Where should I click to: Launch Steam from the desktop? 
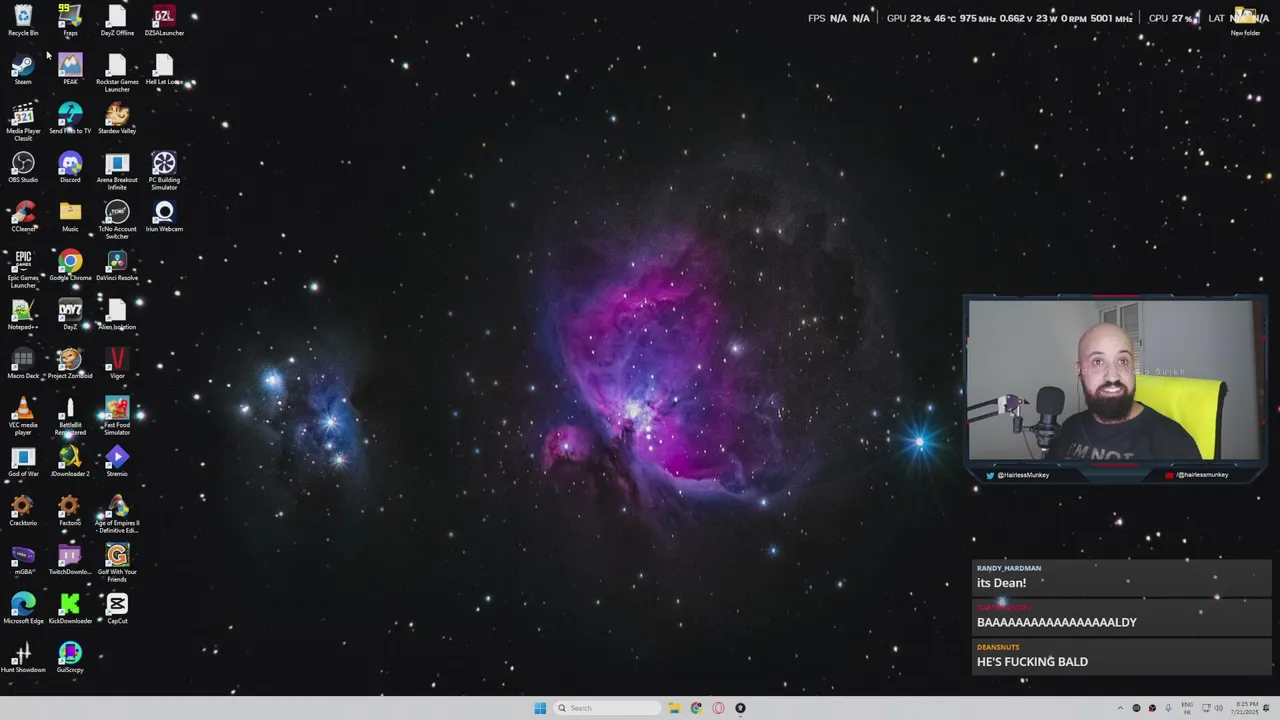(23, 69)
